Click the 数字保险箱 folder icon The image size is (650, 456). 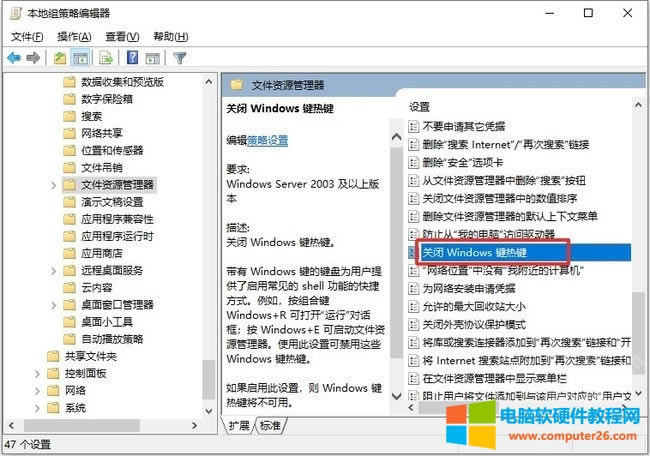(69, 99)
